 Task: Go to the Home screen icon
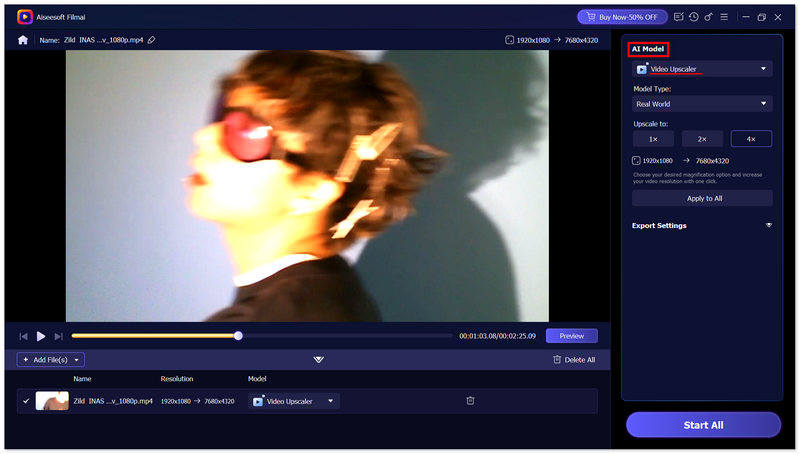coord(23,40)
